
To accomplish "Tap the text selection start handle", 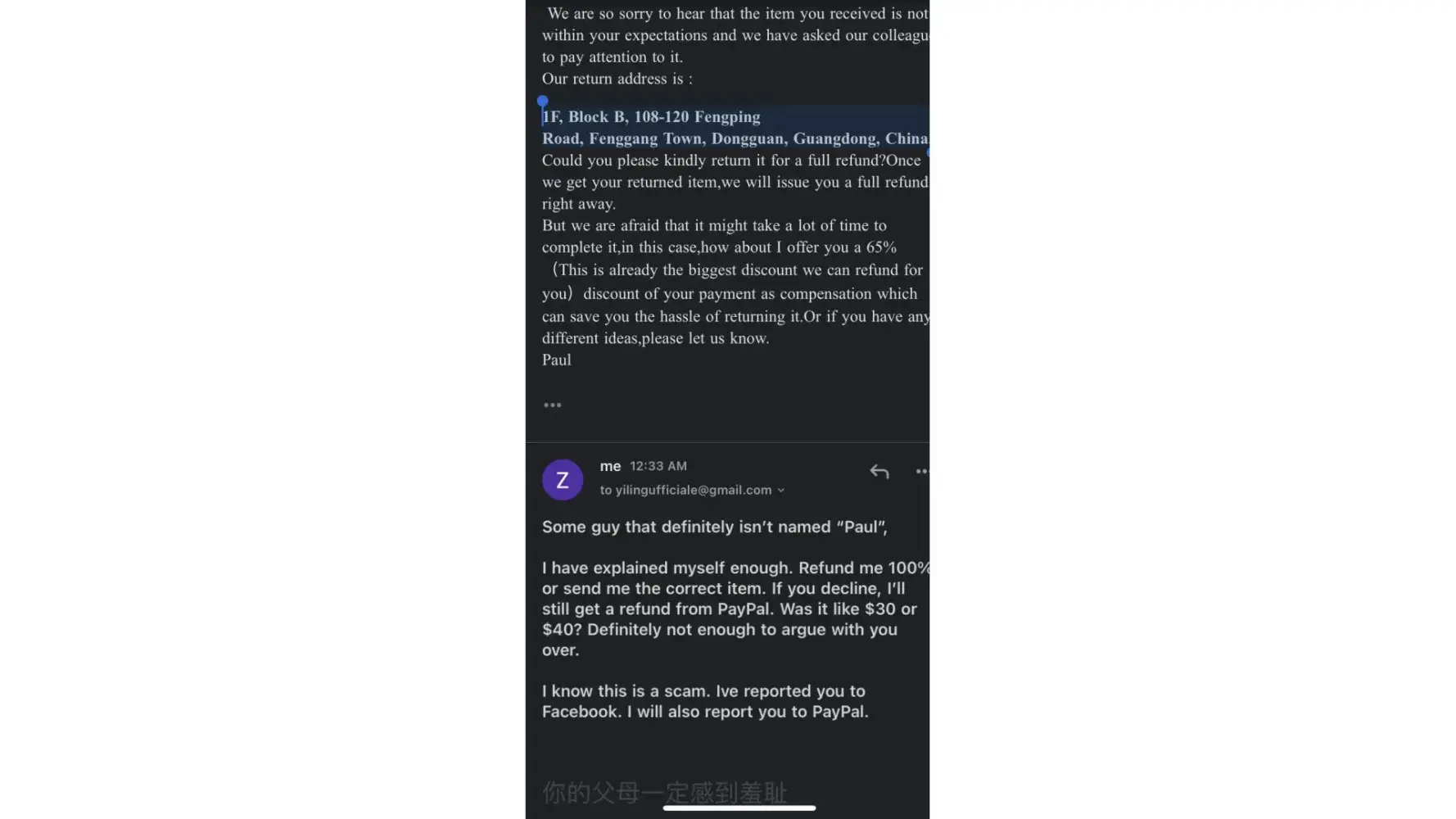I will click(x=542, y=102).
